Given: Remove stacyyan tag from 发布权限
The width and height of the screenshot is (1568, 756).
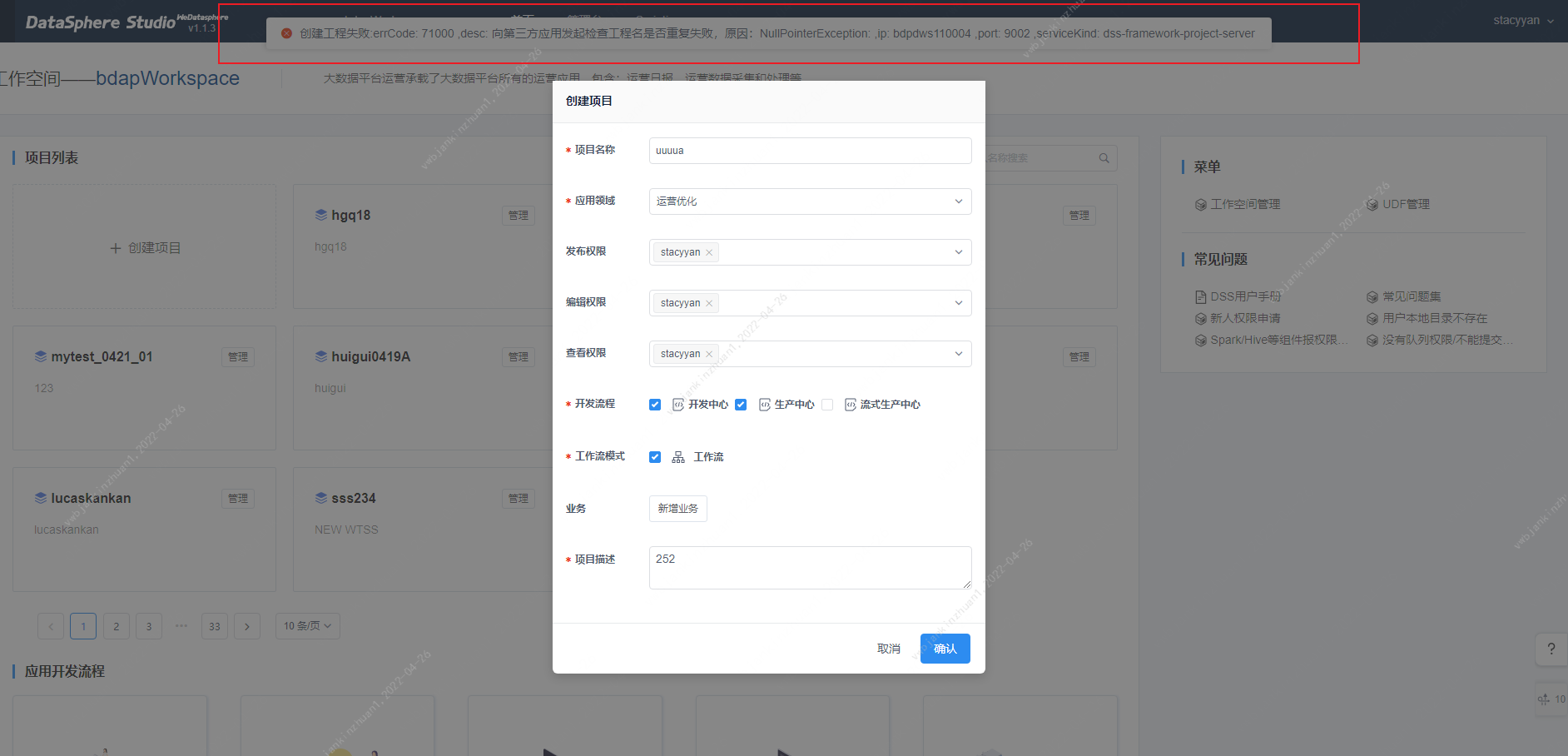Looking at the screenshot, I should pos(709,252).
